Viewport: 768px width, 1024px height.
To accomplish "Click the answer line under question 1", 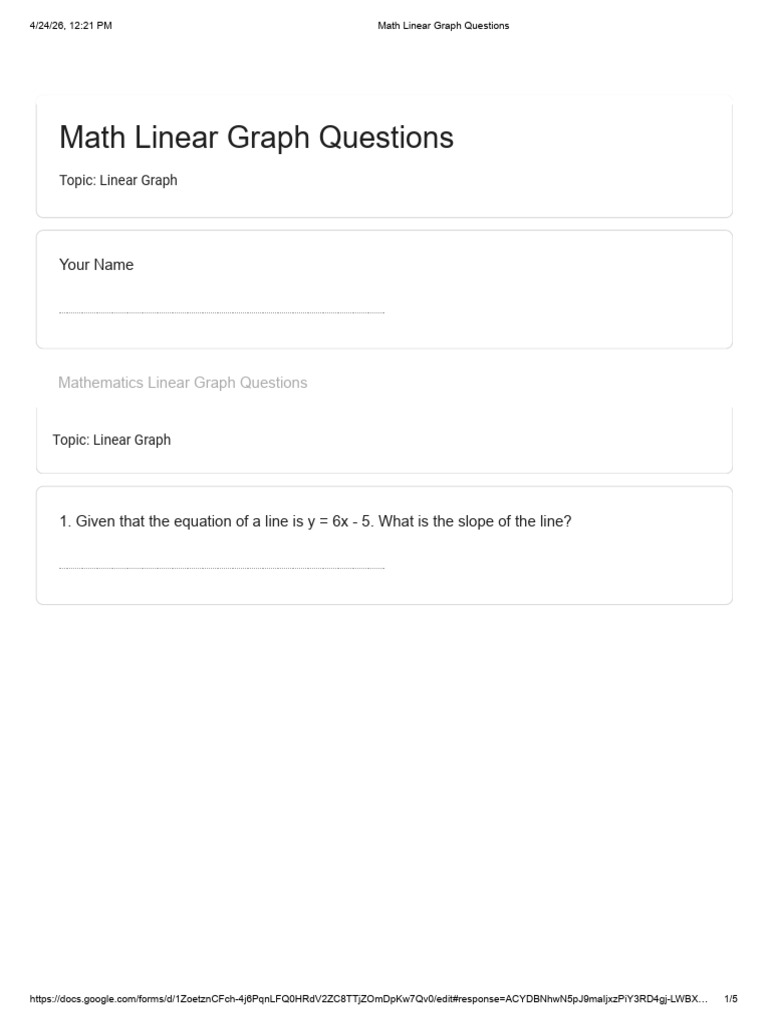I will 221,568.
